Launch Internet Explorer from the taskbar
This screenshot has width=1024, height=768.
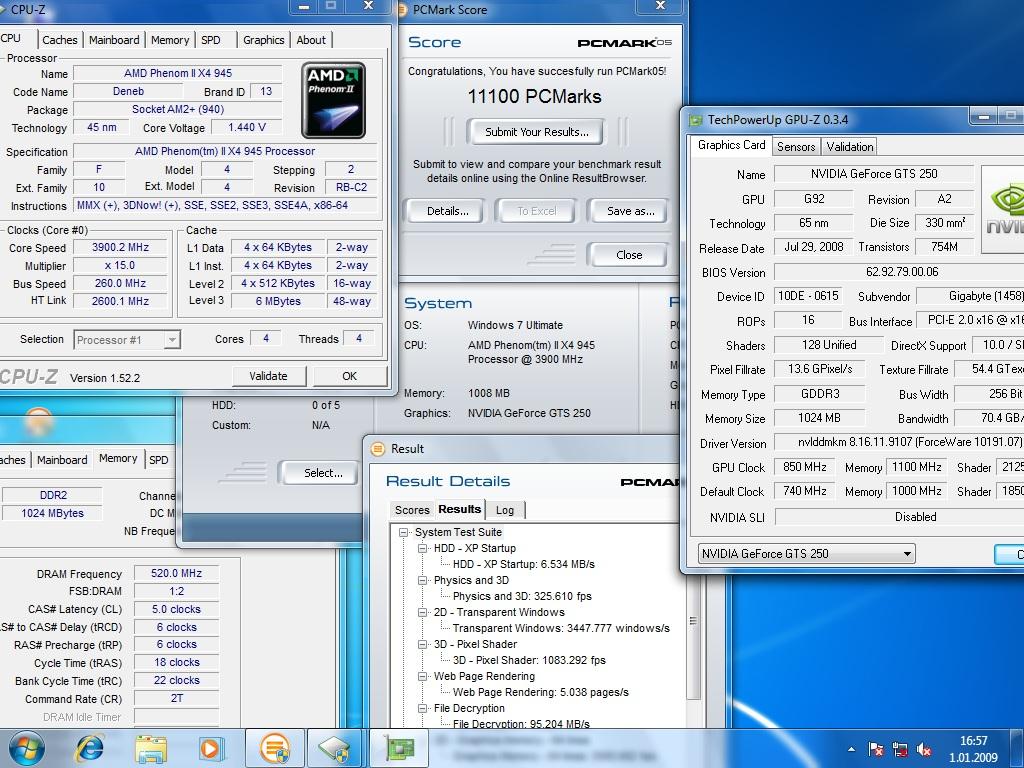[x=89, y=748]
